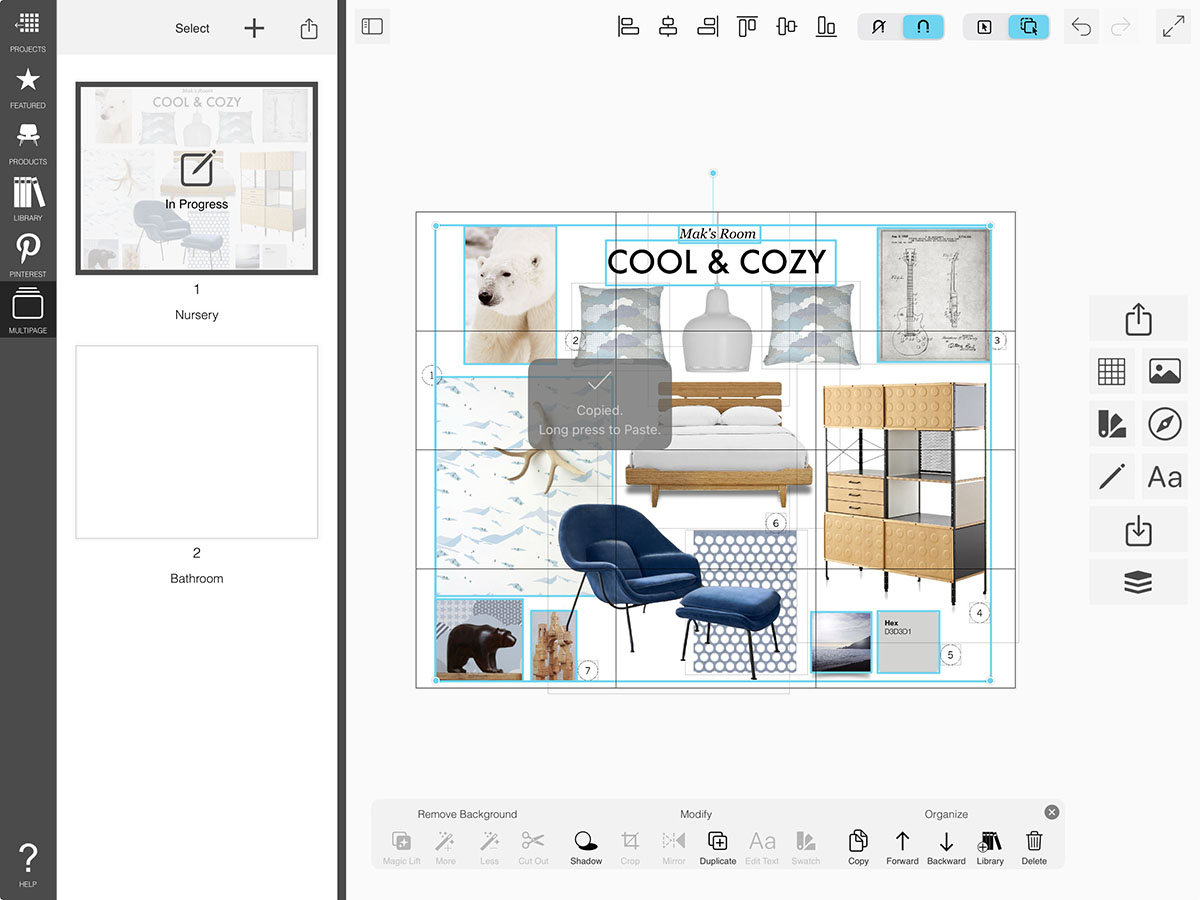
Task: Open the text tool Aa icon
Action: tap(1164, 477)
